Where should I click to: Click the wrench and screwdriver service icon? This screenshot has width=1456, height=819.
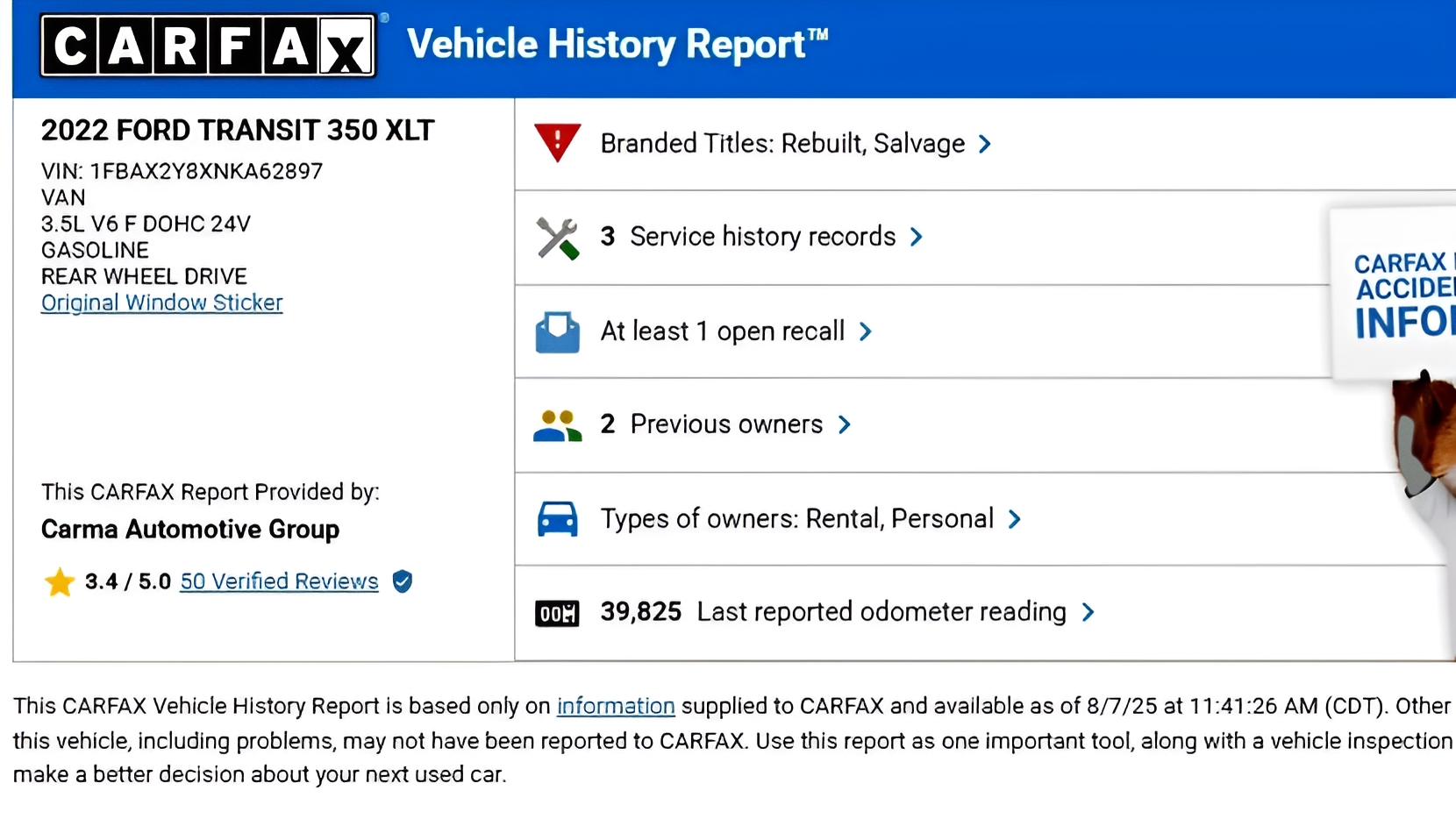click(558, 238)
